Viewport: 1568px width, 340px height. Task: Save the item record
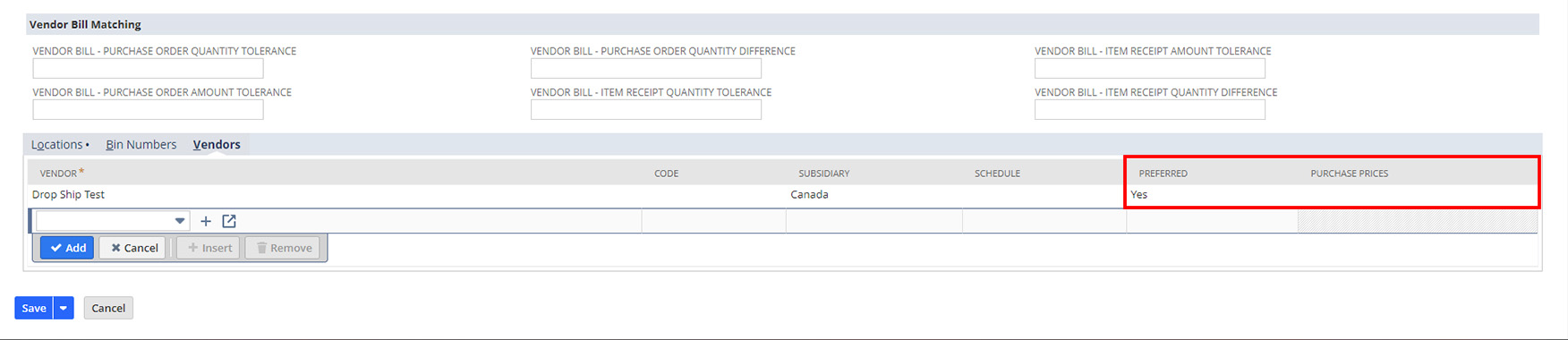[34, 308]
